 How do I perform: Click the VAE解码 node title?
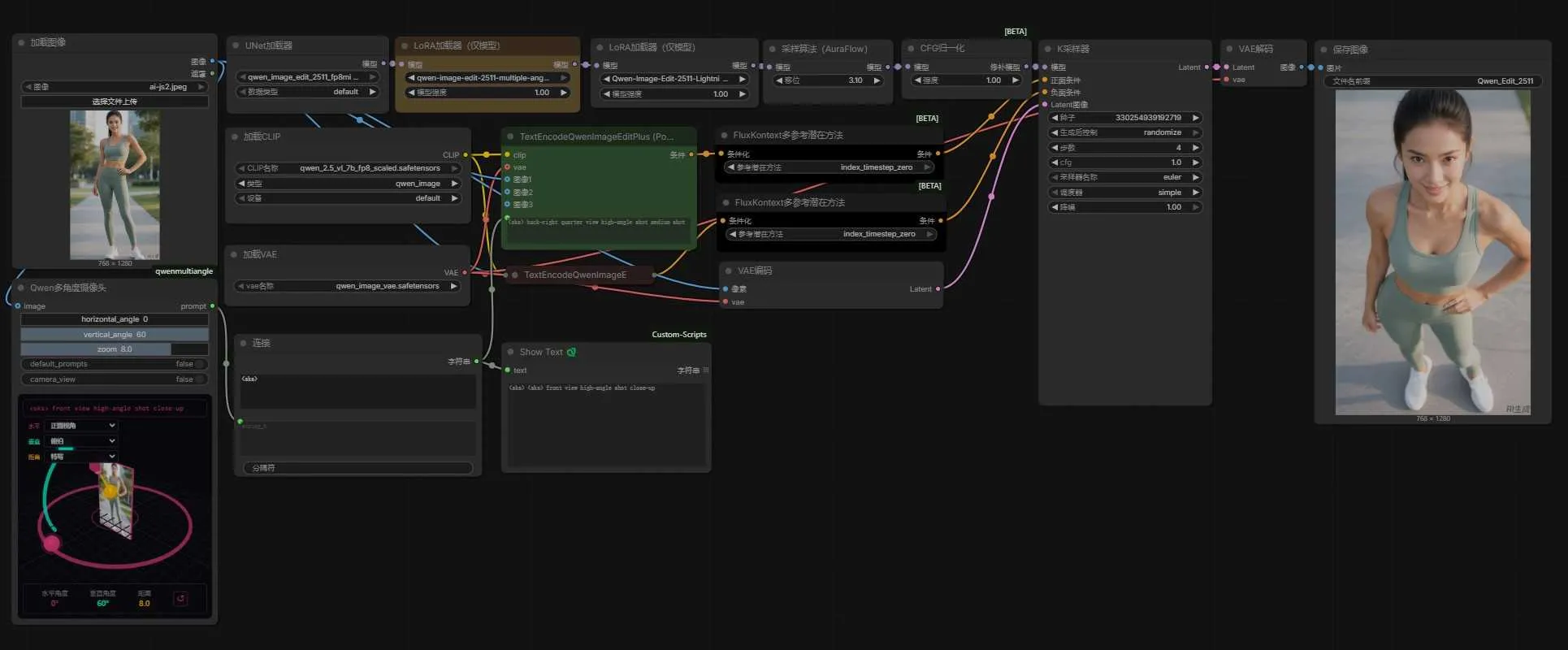point(1255,49)
